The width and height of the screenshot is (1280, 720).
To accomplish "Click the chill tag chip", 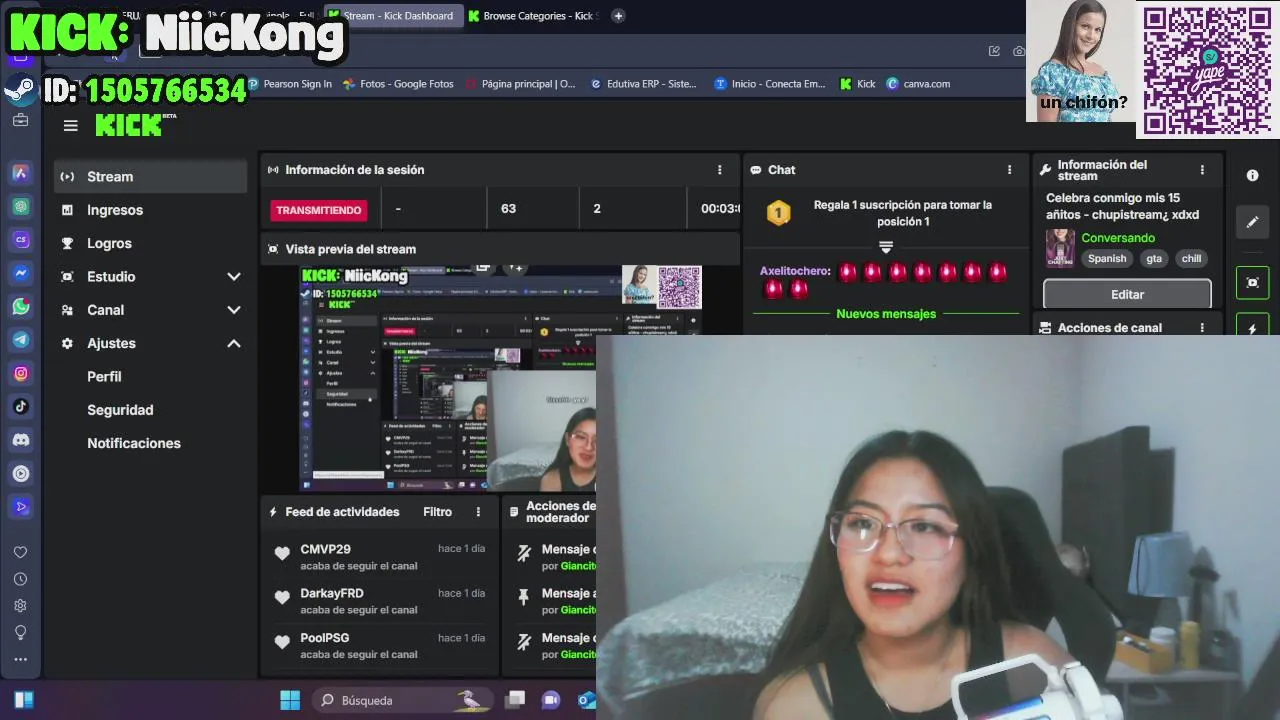I will (x=1191, y=258).
